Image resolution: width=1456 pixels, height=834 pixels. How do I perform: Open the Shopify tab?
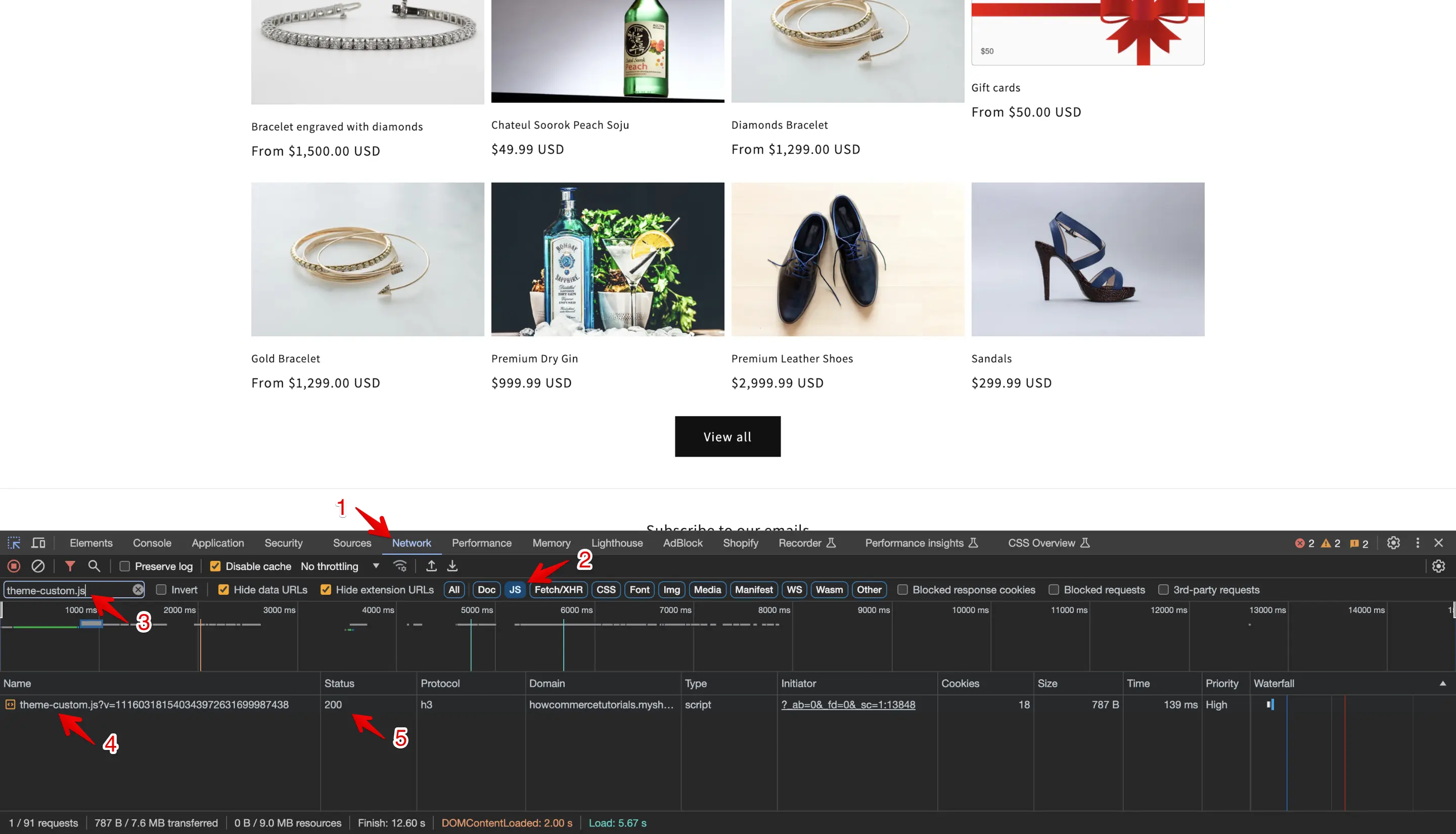740,543
